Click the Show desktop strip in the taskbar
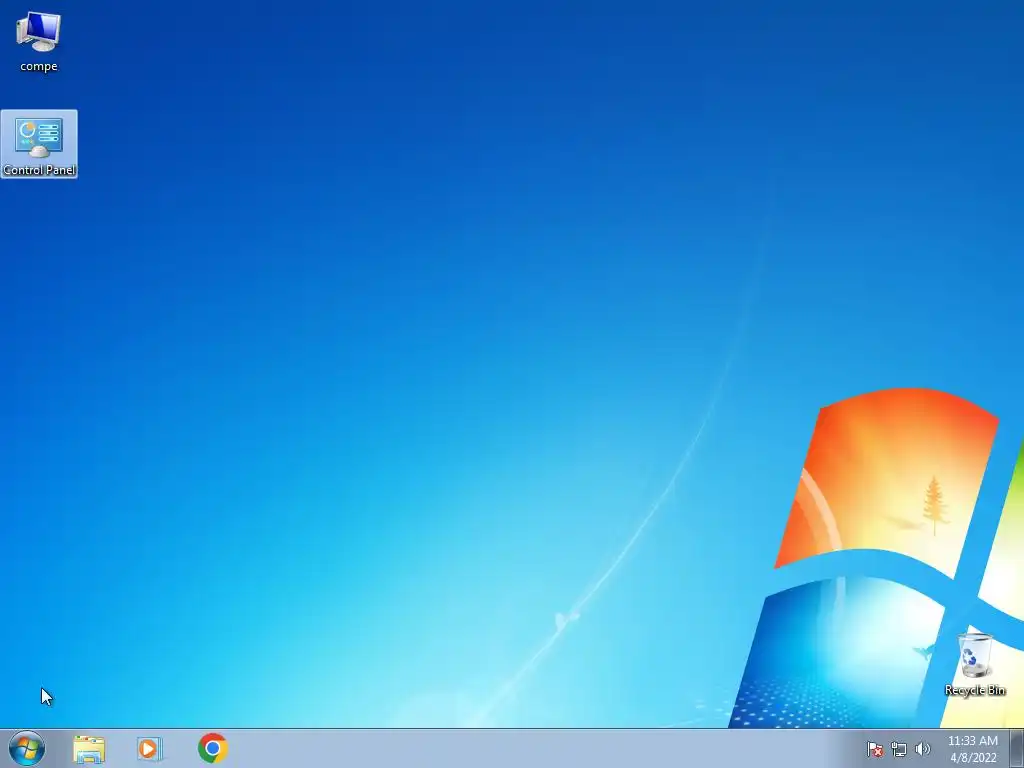The image size is (1024, 768). tap(1017, 748)
